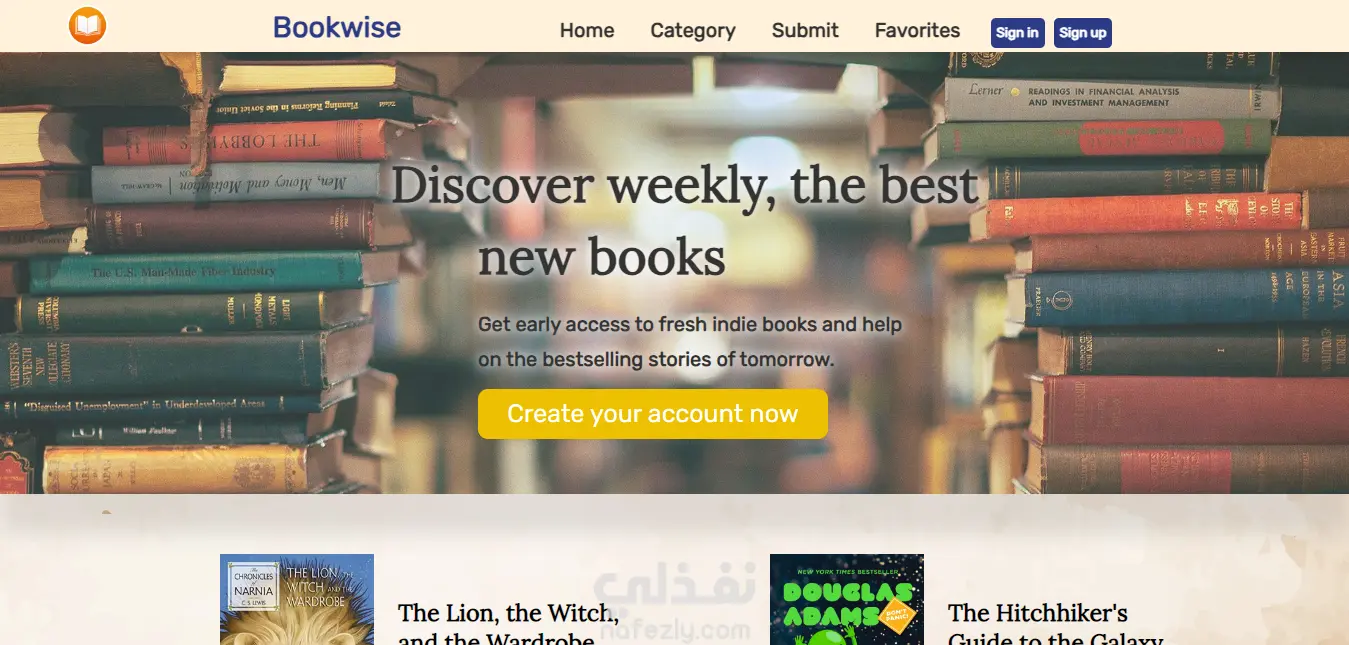The width and height of the screenshot is (1349, 645).
Task: Open the Lion, Witch and Wardrobe cover
Action: coord(297,600)
